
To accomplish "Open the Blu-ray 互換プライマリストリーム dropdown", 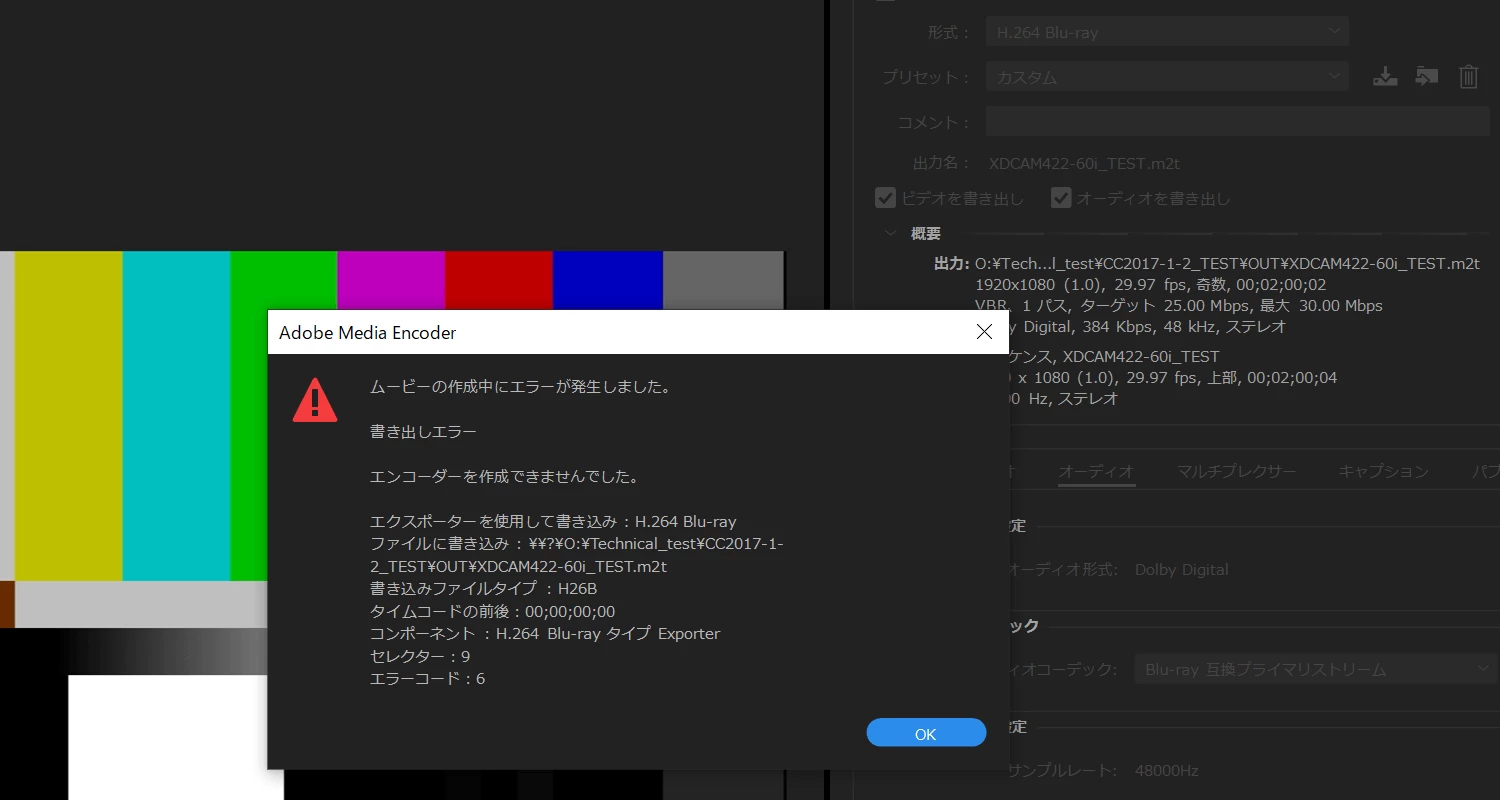I will tap(1315, 669).
